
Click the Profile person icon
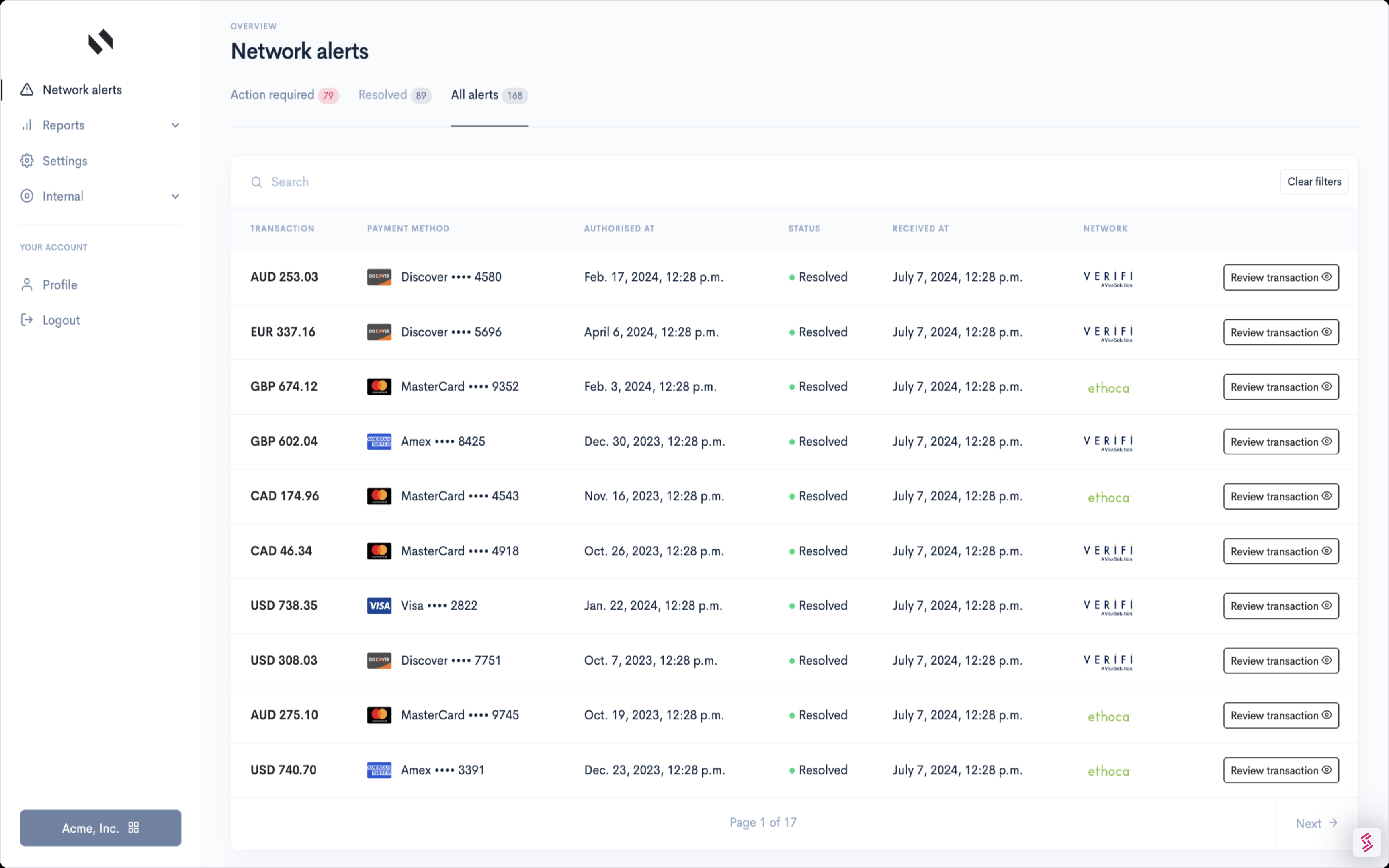tap(27, 284)
